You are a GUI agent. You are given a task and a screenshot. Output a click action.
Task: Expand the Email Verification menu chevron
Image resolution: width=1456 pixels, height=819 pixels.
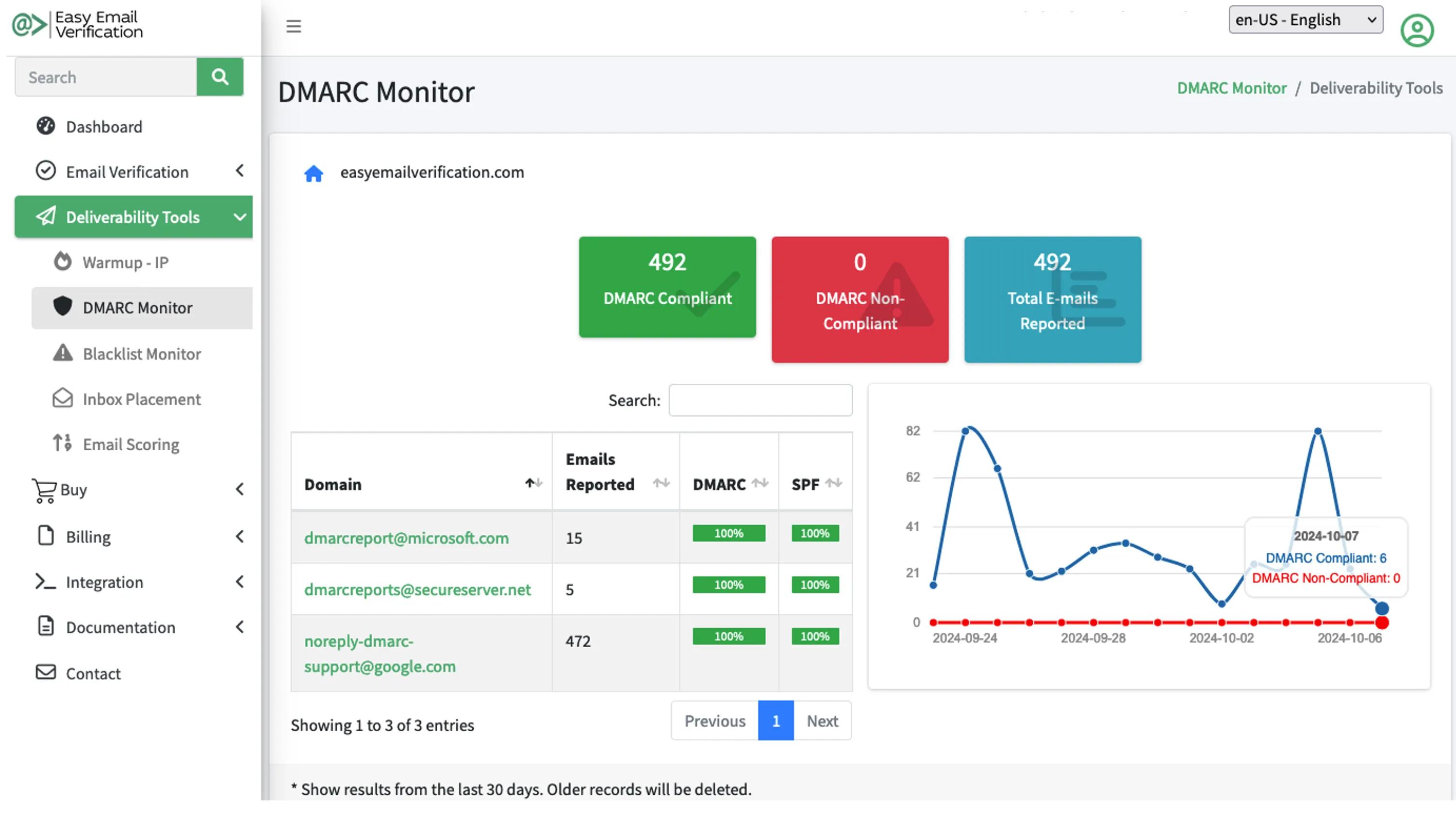click(240, 171)
